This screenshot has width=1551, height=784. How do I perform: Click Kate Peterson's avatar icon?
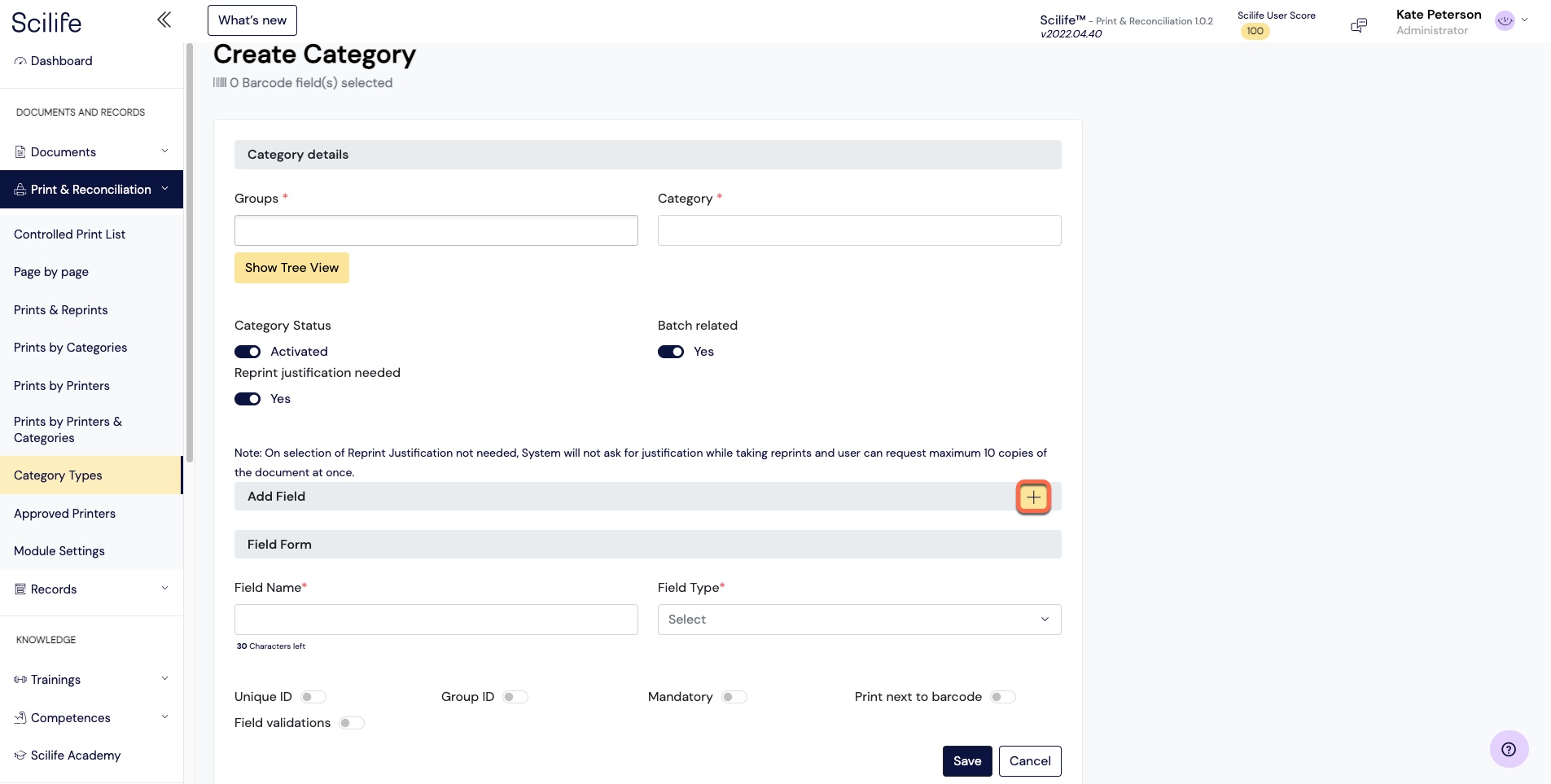point(1505,21)
